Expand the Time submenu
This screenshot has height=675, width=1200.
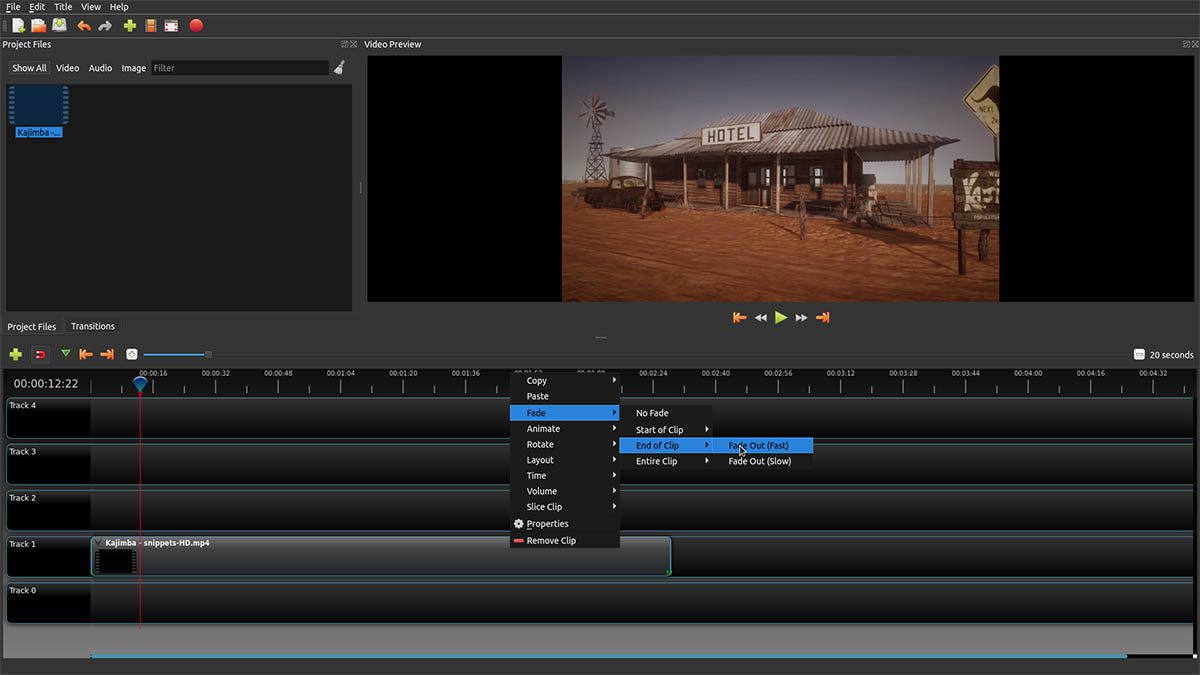[565, 475]
